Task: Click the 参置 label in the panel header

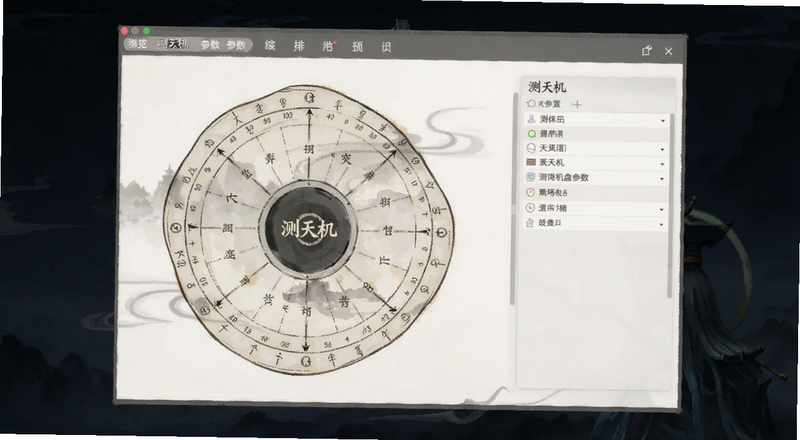Action: coord(549,104)
